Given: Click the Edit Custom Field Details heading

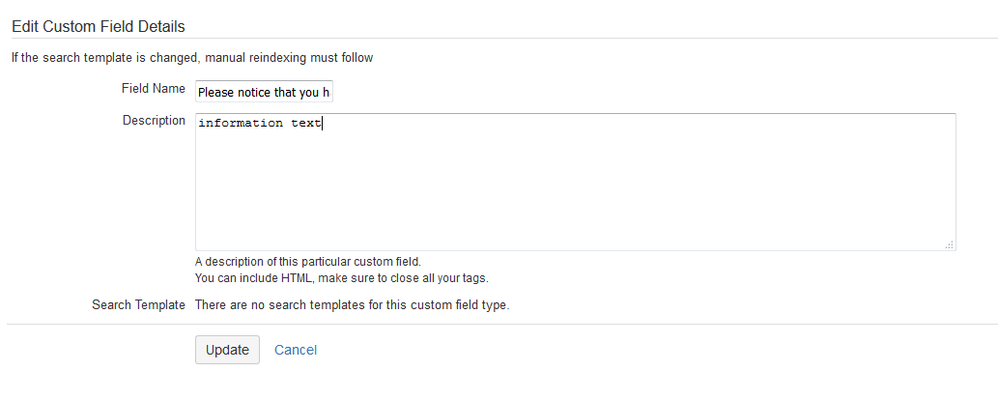Looking at the screenshot, I should [98, 26].
